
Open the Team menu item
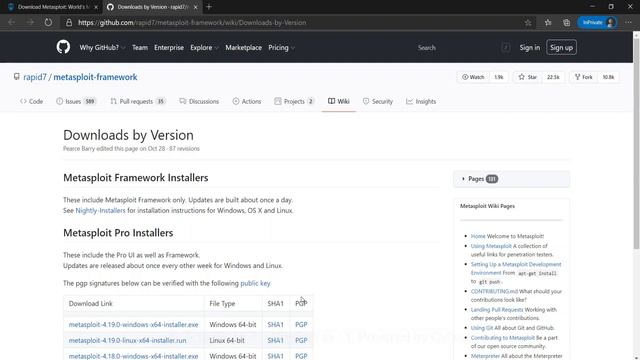[140, 47]
